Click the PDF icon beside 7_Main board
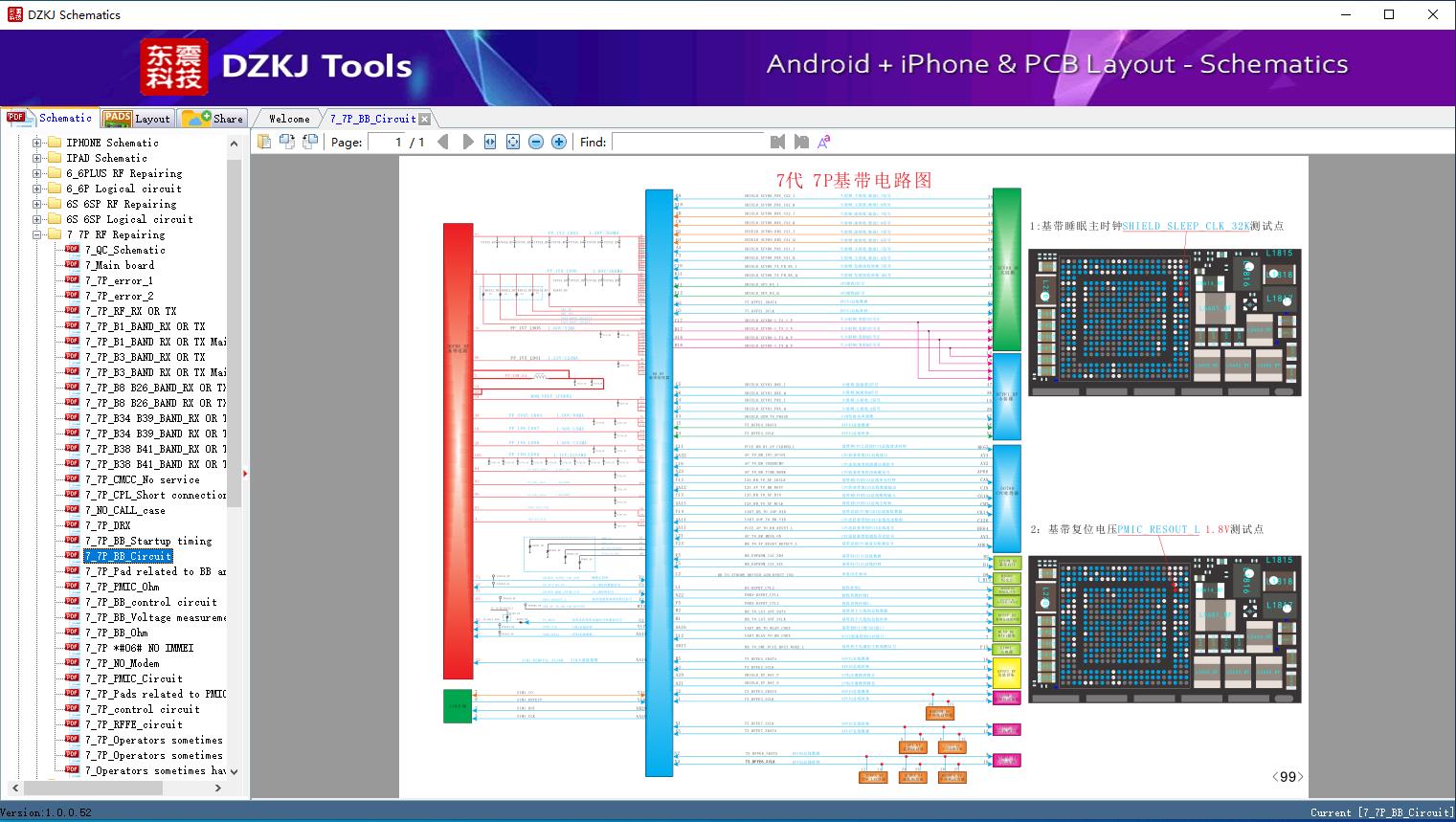Viewport: 1456px width, 822px height. (x=72, y=265)
